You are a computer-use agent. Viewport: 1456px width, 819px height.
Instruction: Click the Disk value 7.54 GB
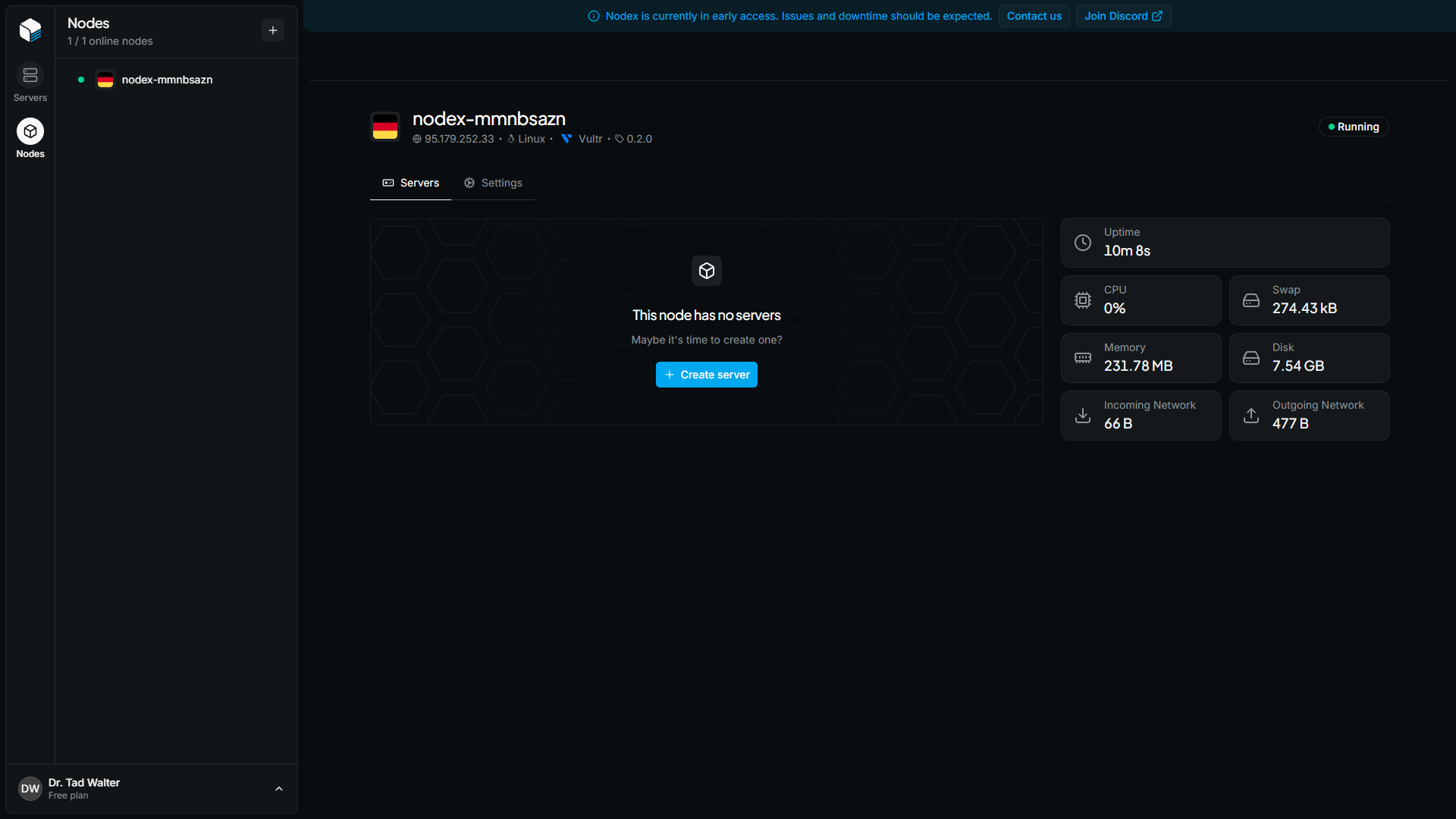(1298, 366)
